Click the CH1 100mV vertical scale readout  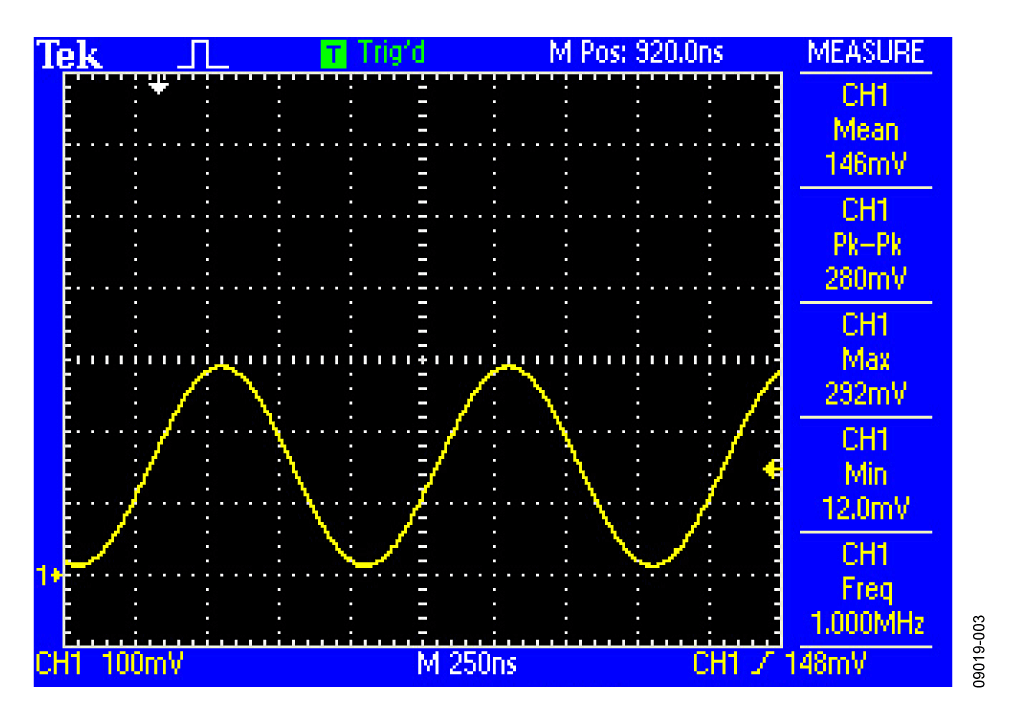109,663
